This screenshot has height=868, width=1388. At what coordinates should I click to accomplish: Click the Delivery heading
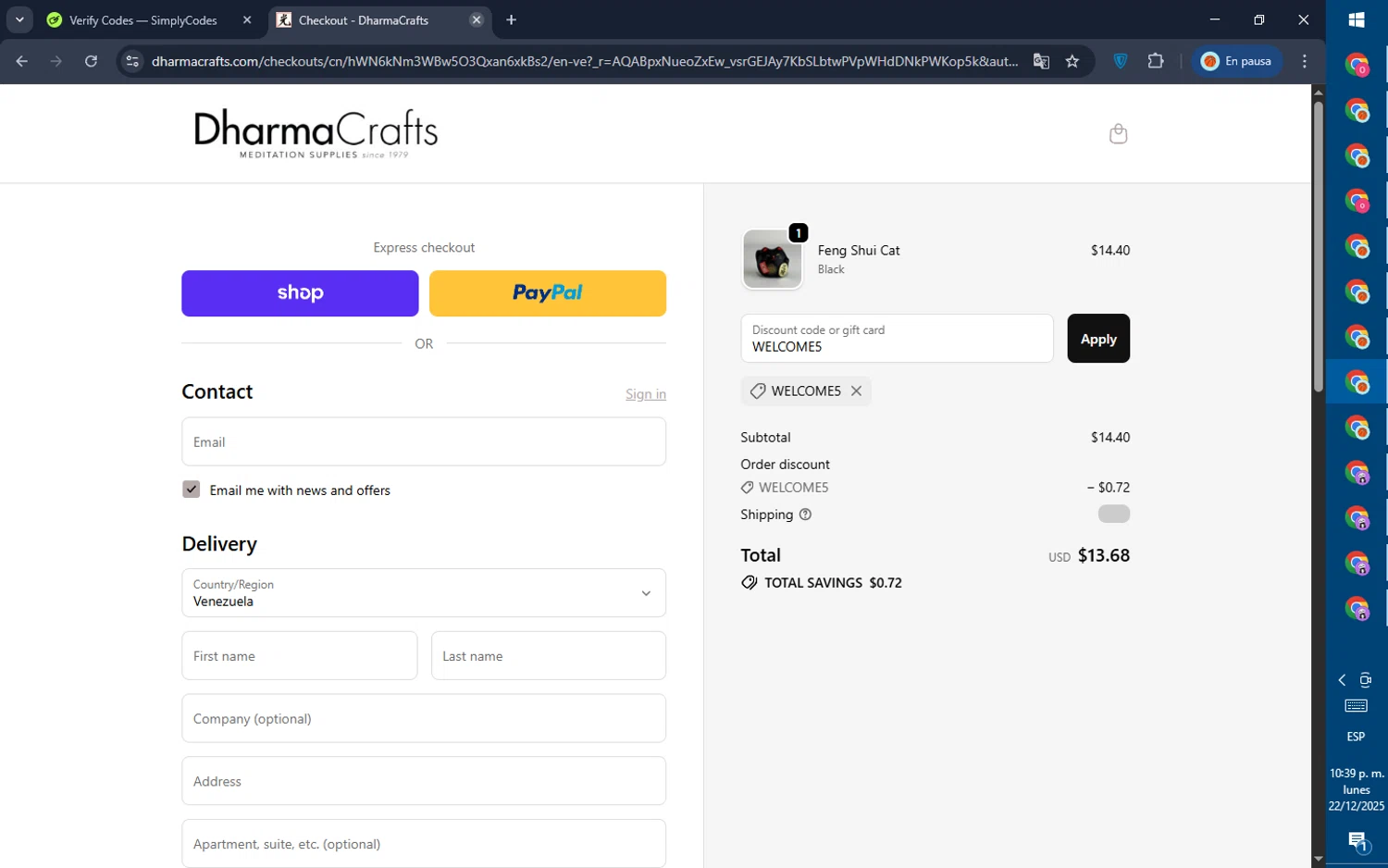219,544
